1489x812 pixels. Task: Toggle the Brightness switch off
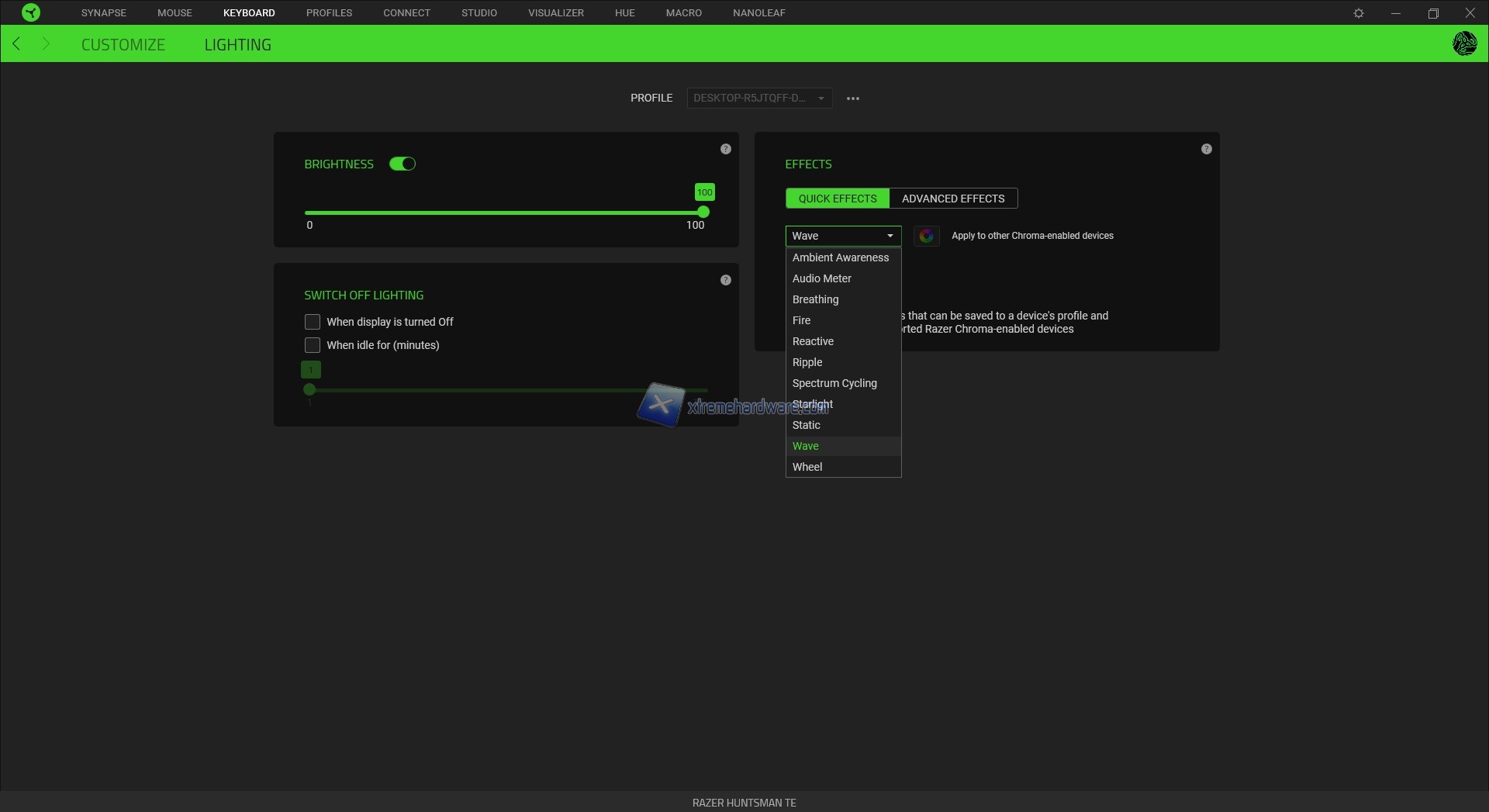pyautogui.click(x=402, y=164)
